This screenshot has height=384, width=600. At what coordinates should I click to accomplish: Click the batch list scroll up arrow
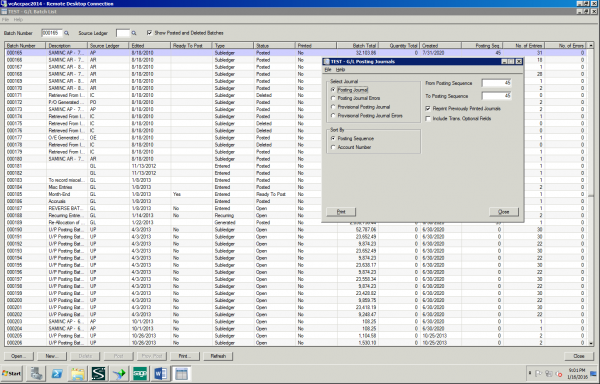(590, 46)
